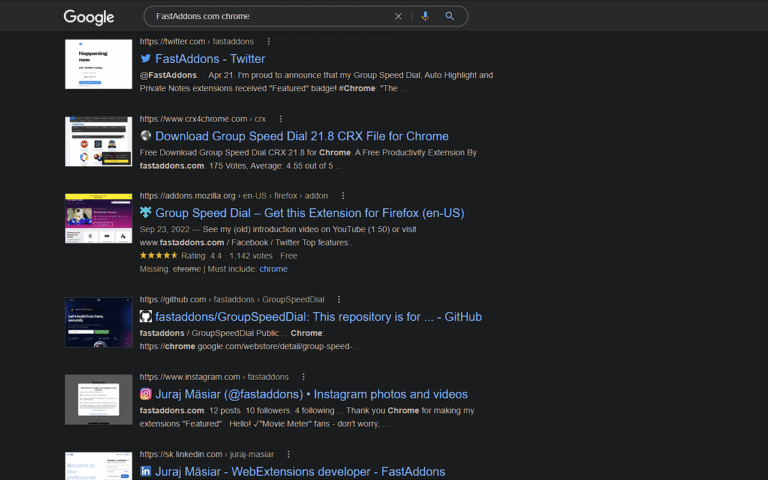
Task: Click the magnifying glass search icon
Action: (x=450, y=16)
